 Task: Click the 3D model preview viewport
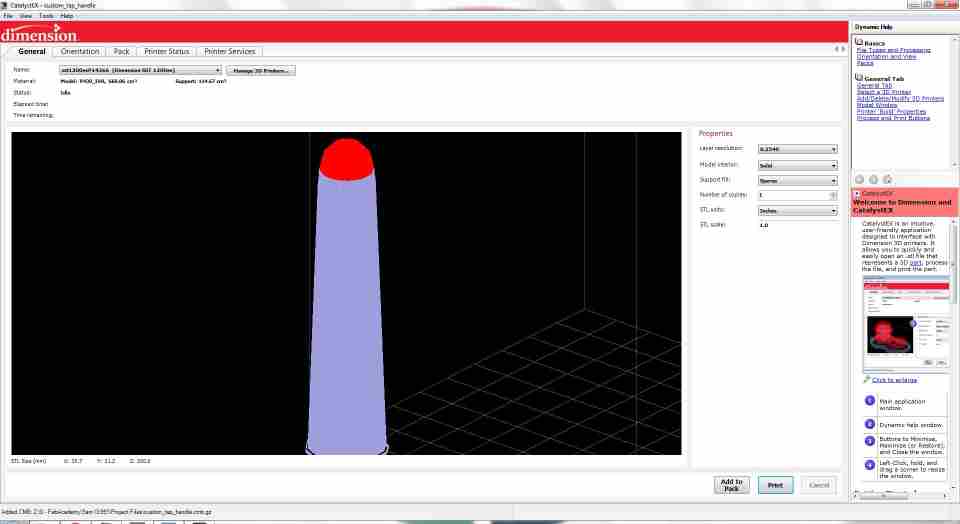[x=346, y=293]
